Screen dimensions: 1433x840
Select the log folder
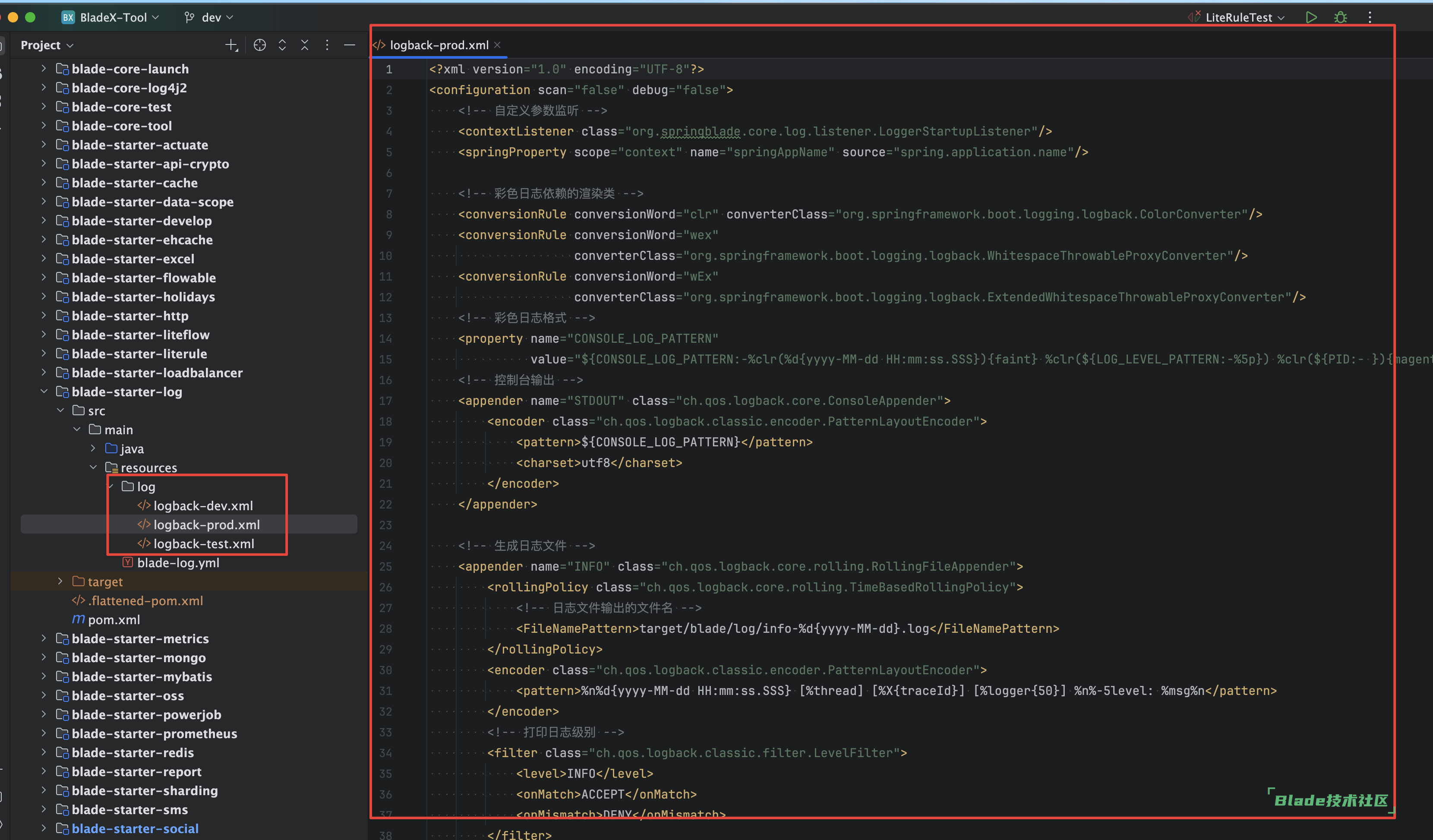[x=145, y=486]
